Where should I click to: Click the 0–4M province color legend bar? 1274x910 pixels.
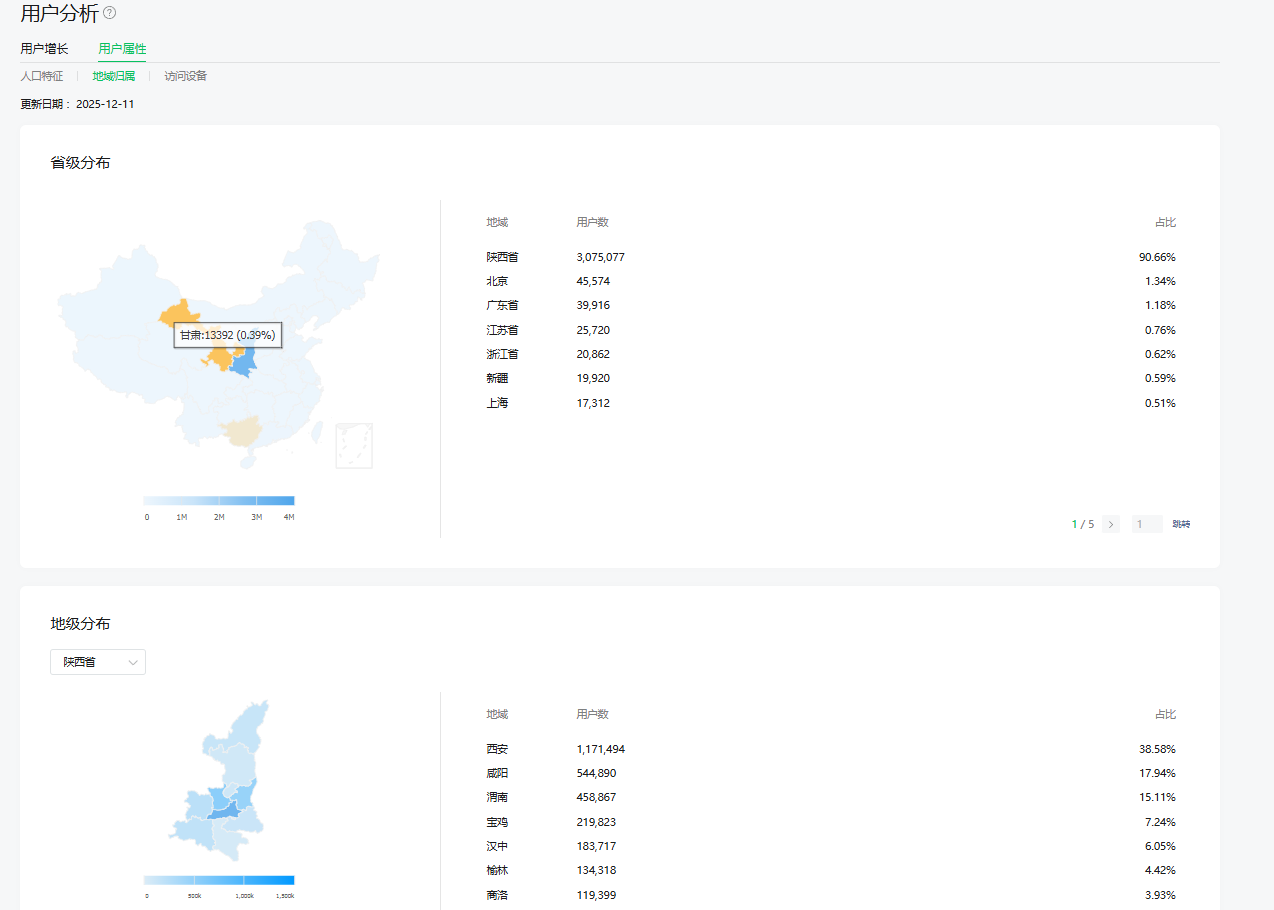(219, 500)
